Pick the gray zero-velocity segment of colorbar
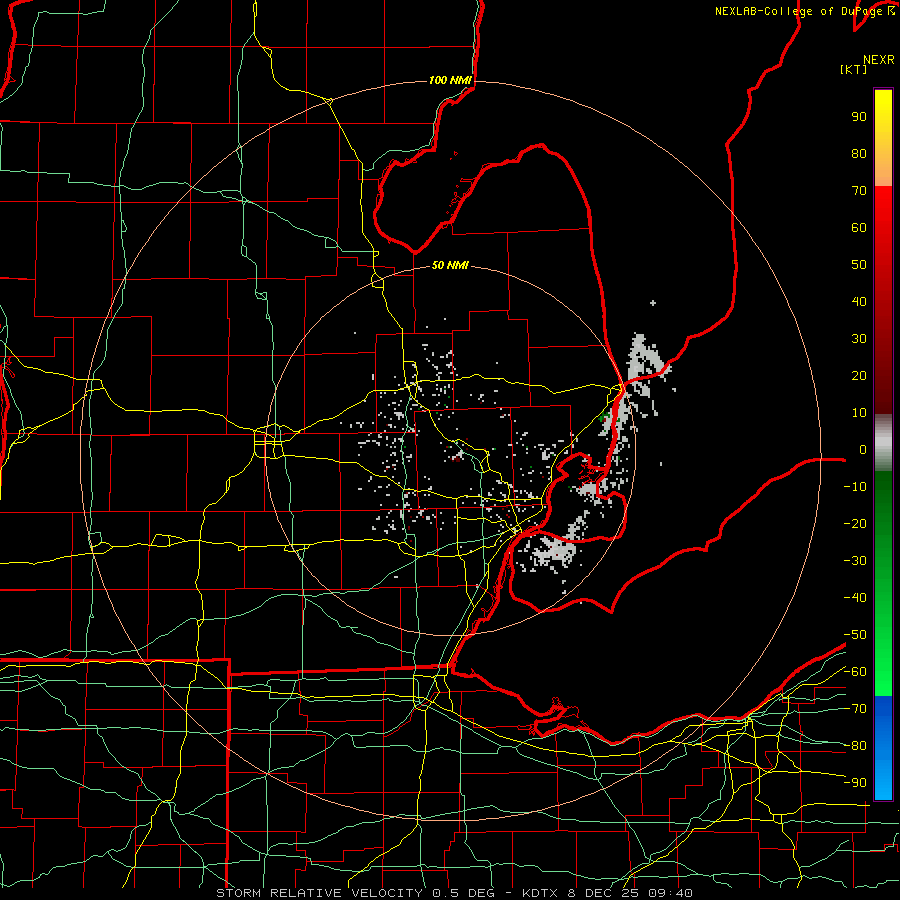This screenshot has height=900, width=900. pyautogui.click(x=883, y=443)
